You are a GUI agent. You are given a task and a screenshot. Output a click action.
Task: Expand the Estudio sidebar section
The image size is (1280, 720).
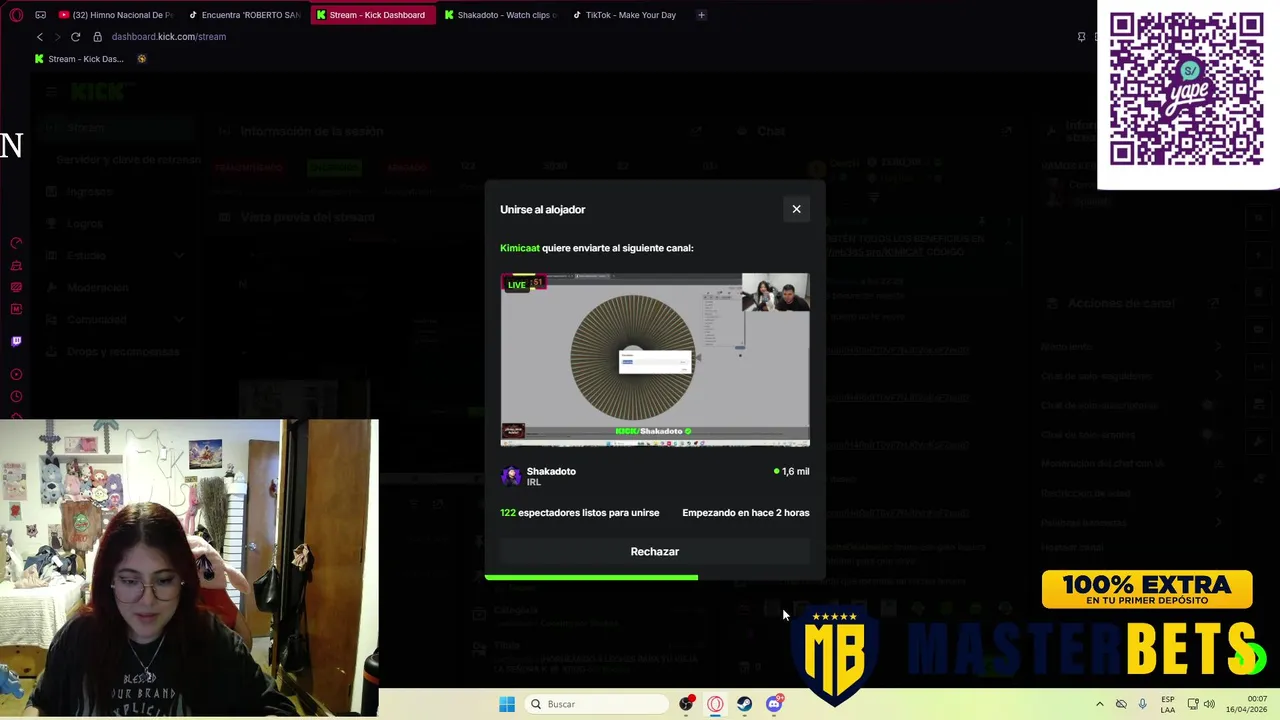[118, 255]
